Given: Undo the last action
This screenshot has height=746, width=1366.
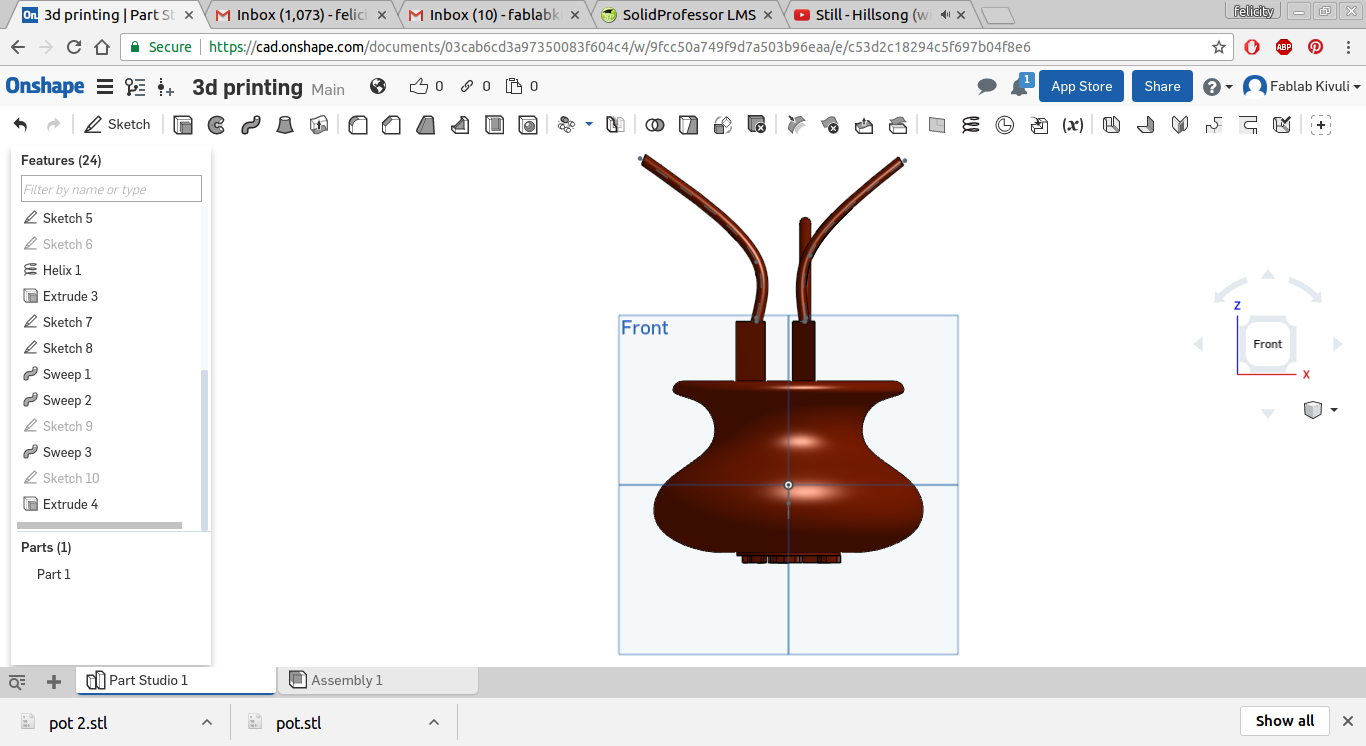Looking at the screenshot, I should pyautogui.click(x=21, y=125).
